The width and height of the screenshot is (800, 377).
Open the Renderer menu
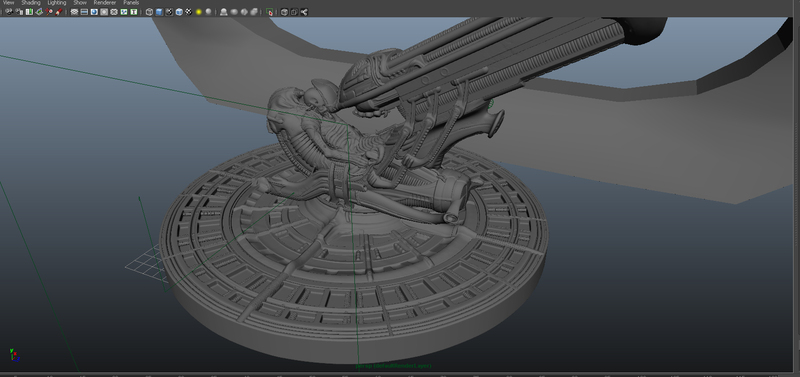105,3
